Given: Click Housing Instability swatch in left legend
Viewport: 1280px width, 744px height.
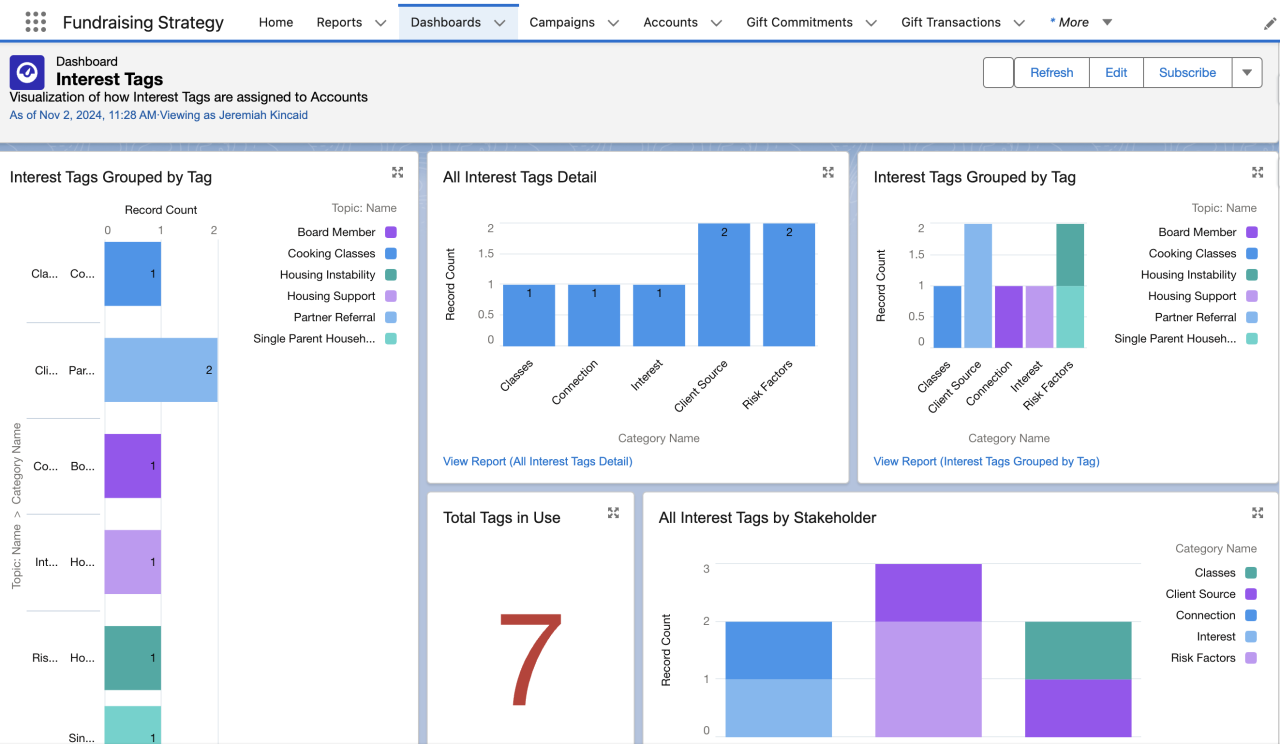Looking at the screenshot, I should (x=391, y=275).
